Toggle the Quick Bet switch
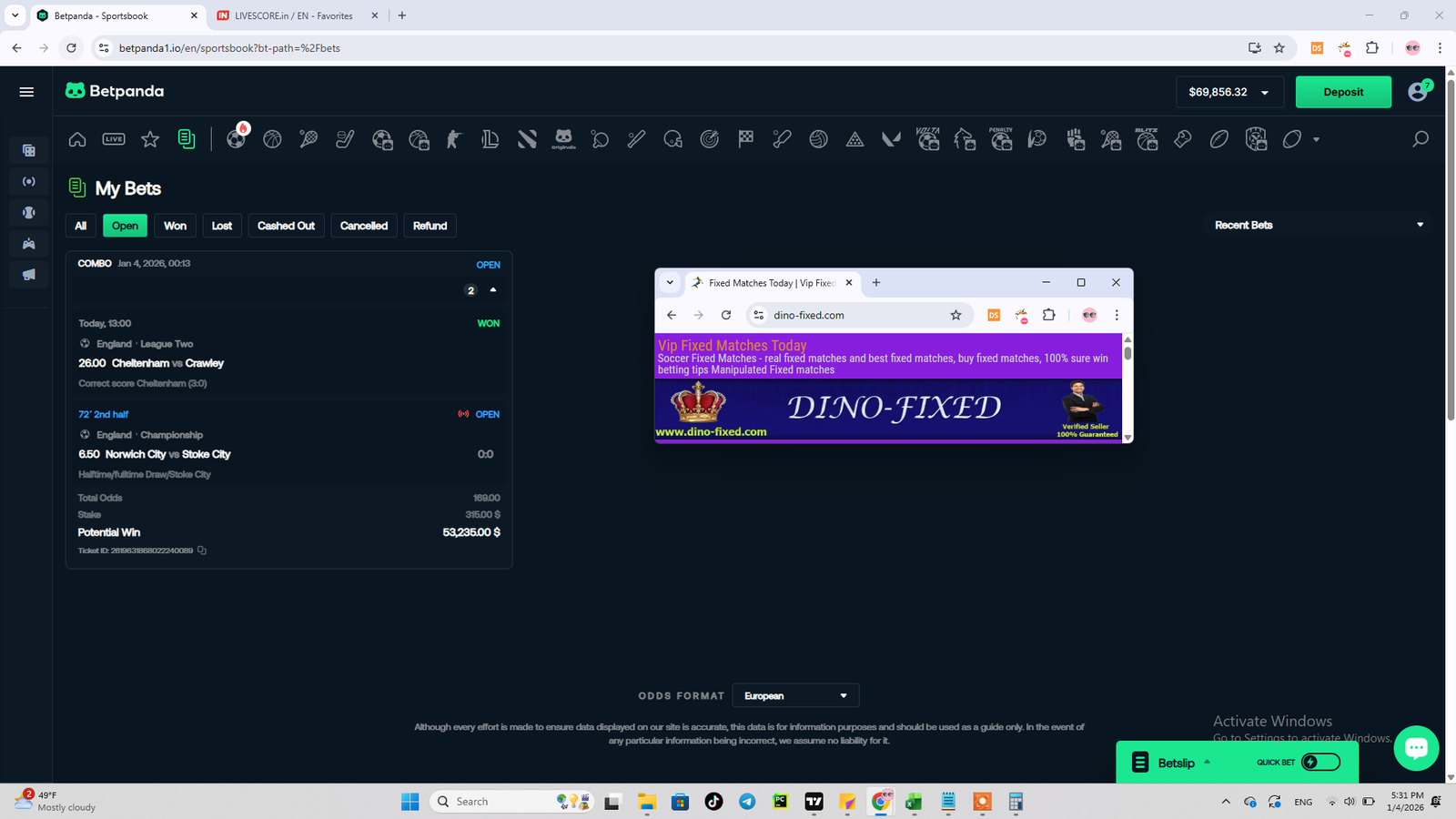This screenshot has width=1456, height=819. 1320,763
